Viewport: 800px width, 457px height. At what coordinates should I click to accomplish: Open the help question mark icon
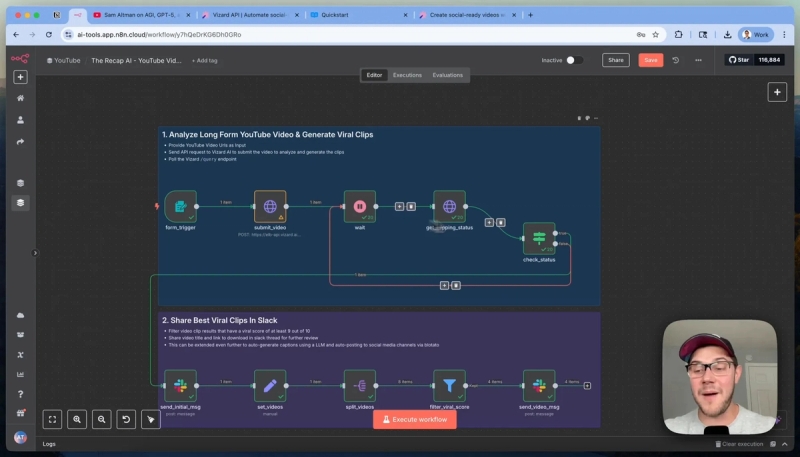(x=20, y=394)
